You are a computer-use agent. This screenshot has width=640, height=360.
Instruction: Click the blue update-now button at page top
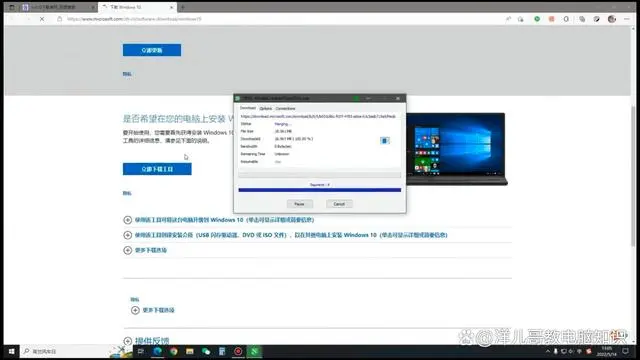pos(152,50)
